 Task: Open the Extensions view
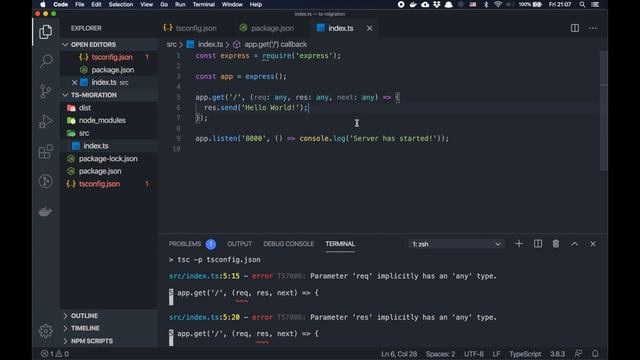tap(46, 151)
